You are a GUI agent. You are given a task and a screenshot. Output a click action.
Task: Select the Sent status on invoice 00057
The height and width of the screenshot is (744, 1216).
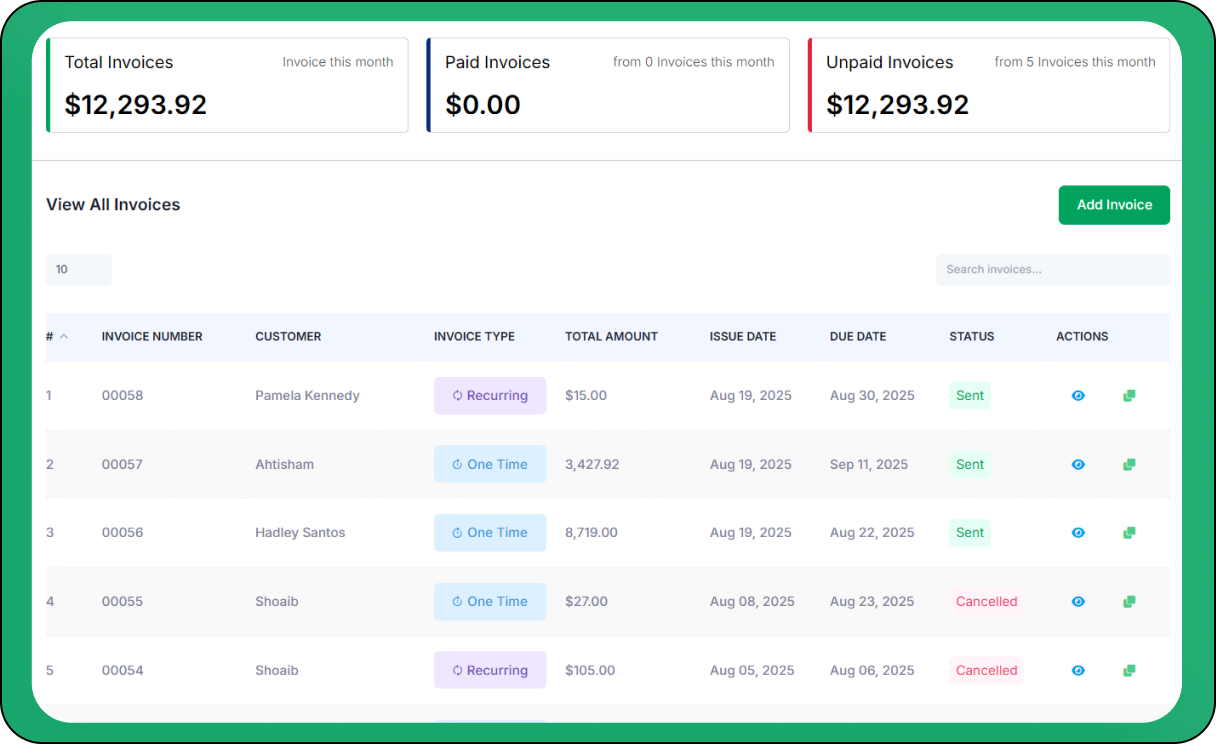click(969, 465)
